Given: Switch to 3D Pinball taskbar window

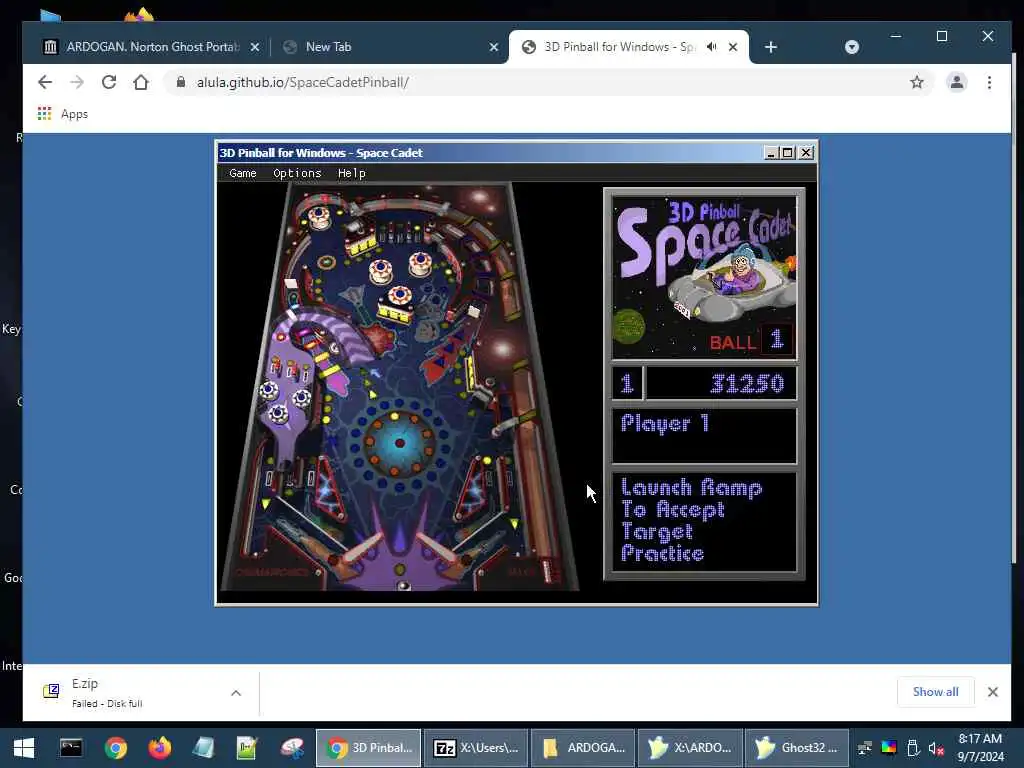Looking at the screenshot, I should tap(369, 748).
